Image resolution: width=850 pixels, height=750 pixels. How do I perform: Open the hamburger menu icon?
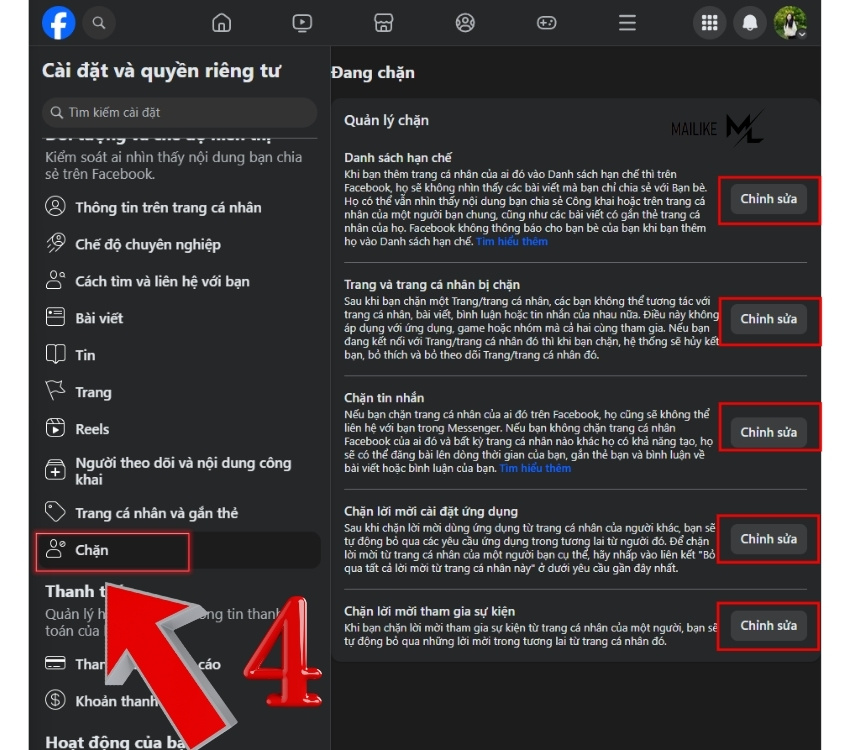tap(627, 23)
